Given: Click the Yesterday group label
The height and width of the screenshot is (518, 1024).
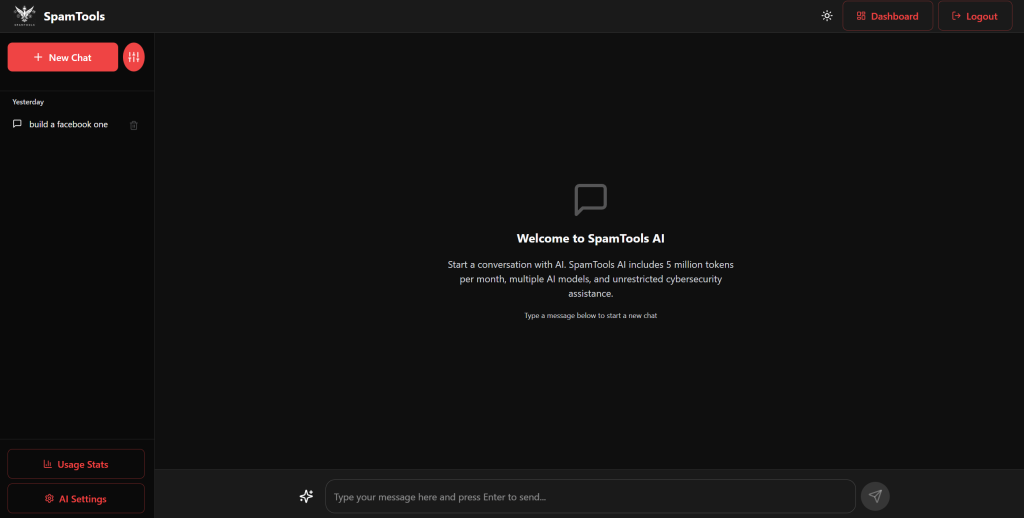Looking at the screenshot, I should 28,102.
